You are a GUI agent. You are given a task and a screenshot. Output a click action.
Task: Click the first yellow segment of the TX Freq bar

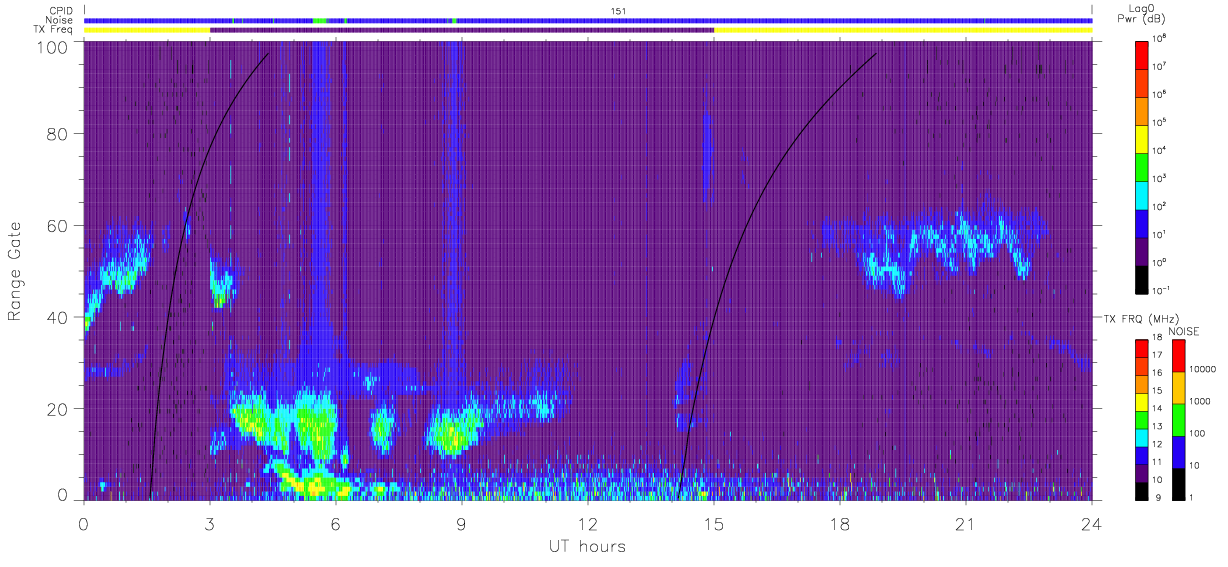(x=147, y=30)
